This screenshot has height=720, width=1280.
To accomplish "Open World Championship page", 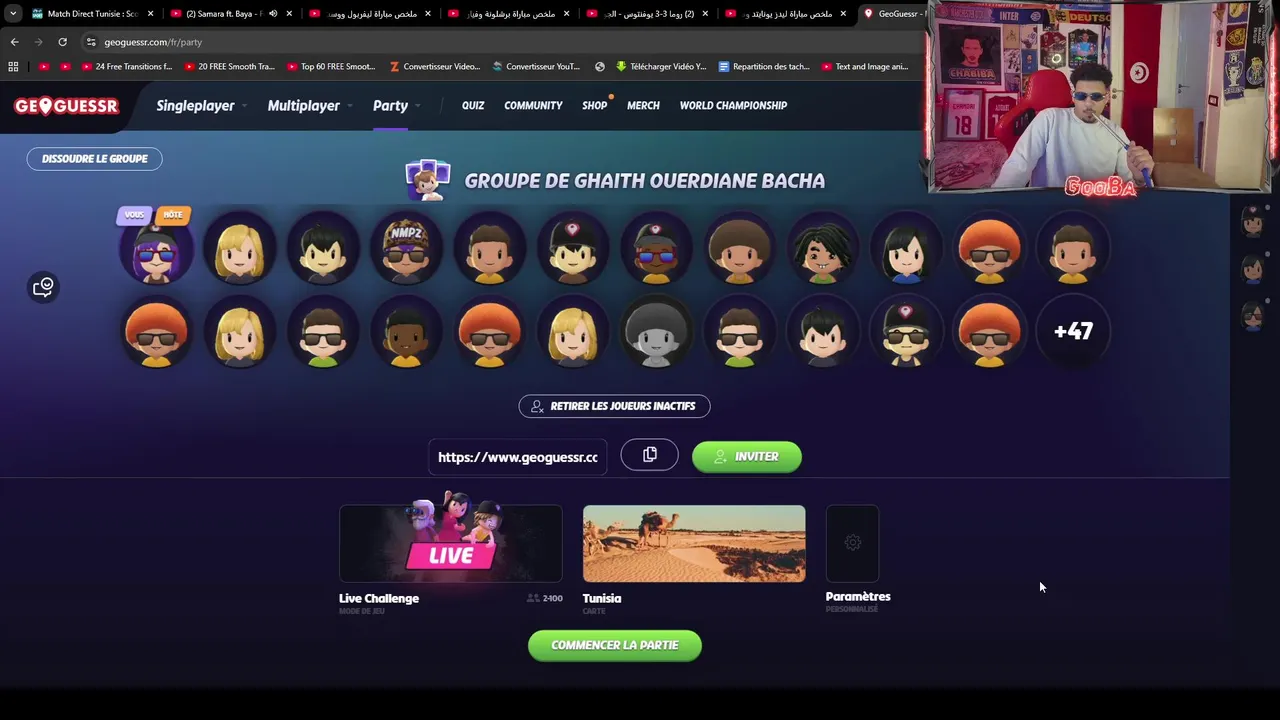I will (x=733, y=105).
